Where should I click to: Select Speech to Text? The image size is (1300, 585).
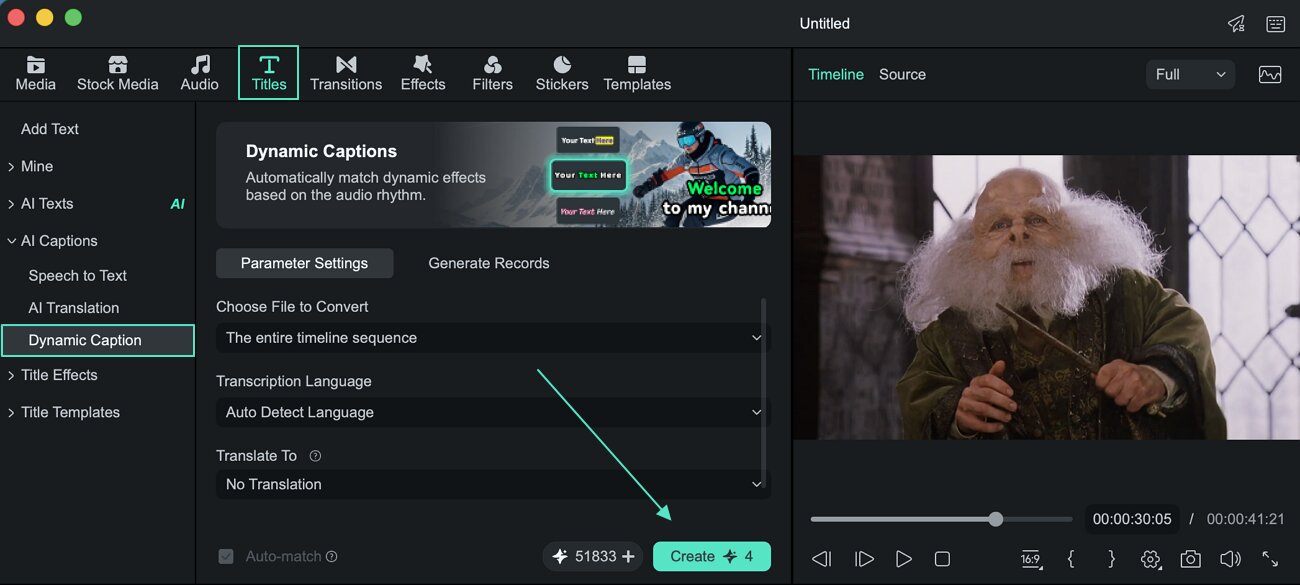coord(78,276)
